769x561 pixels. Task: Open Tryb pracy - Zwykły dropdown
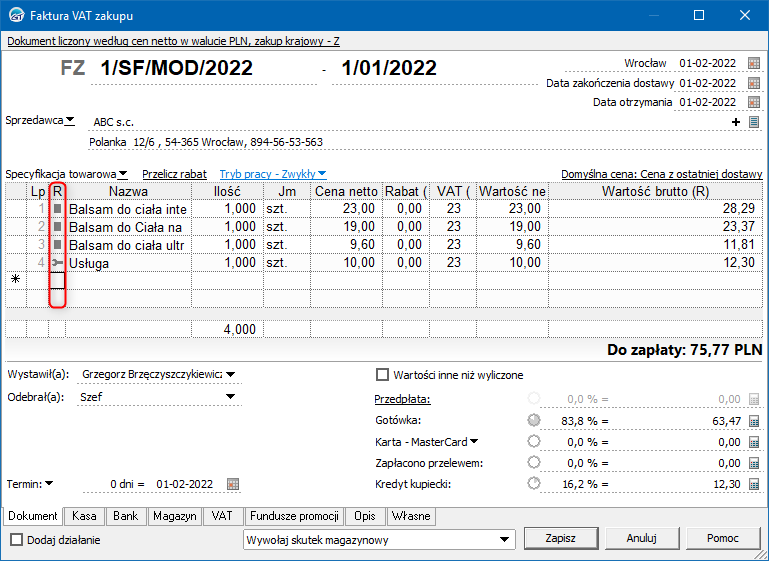(273, 174)
